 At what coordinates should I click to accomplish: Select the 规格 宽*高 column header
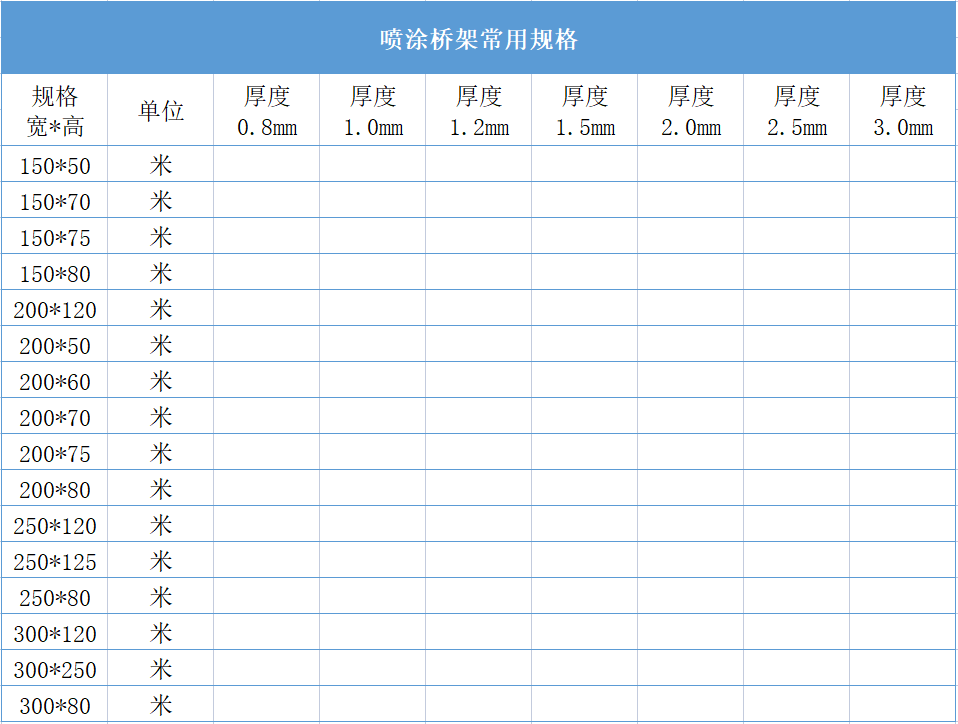55,108
